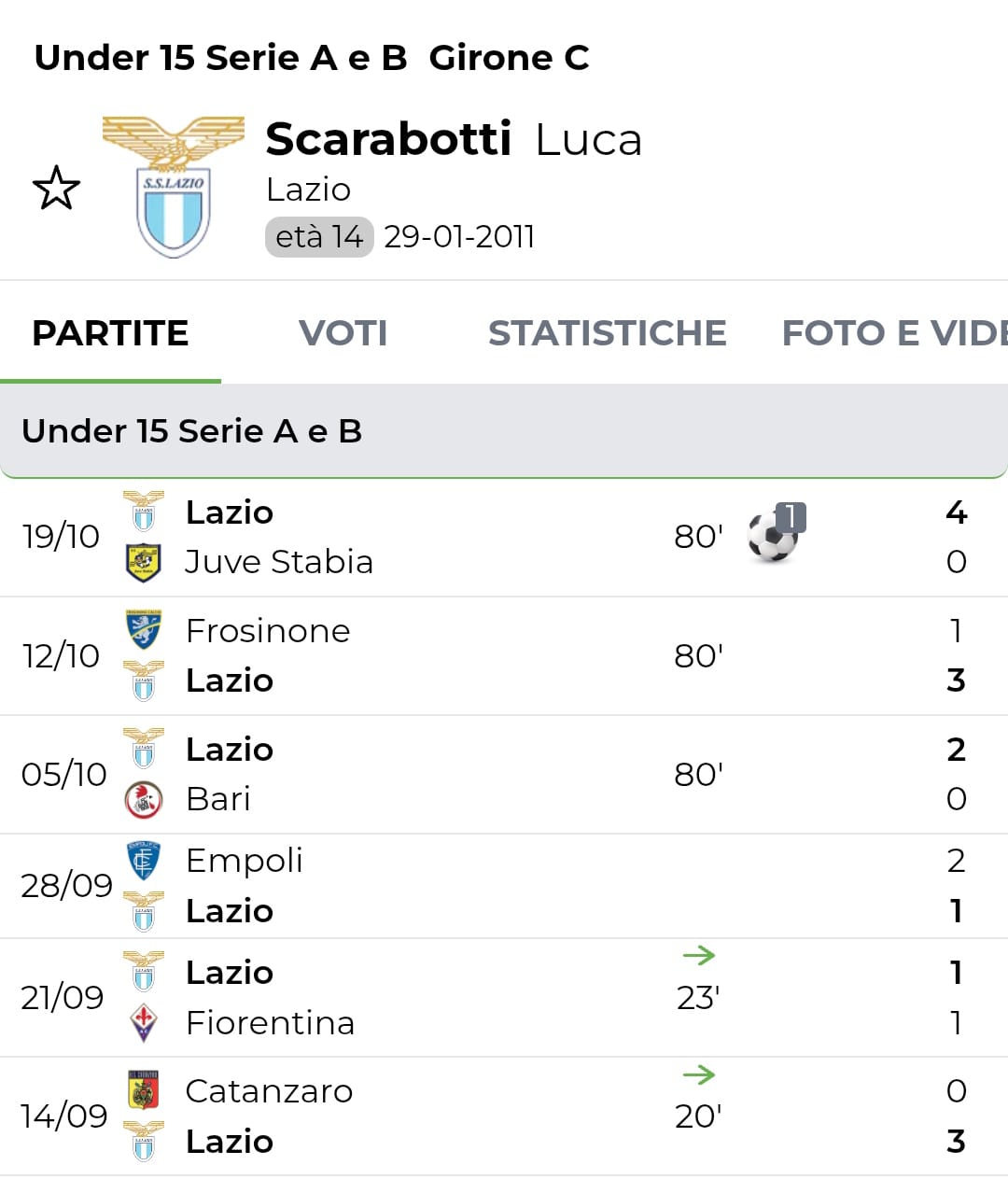
Task: Click the Juve Stabia team crest
Action: coord(144,562)
